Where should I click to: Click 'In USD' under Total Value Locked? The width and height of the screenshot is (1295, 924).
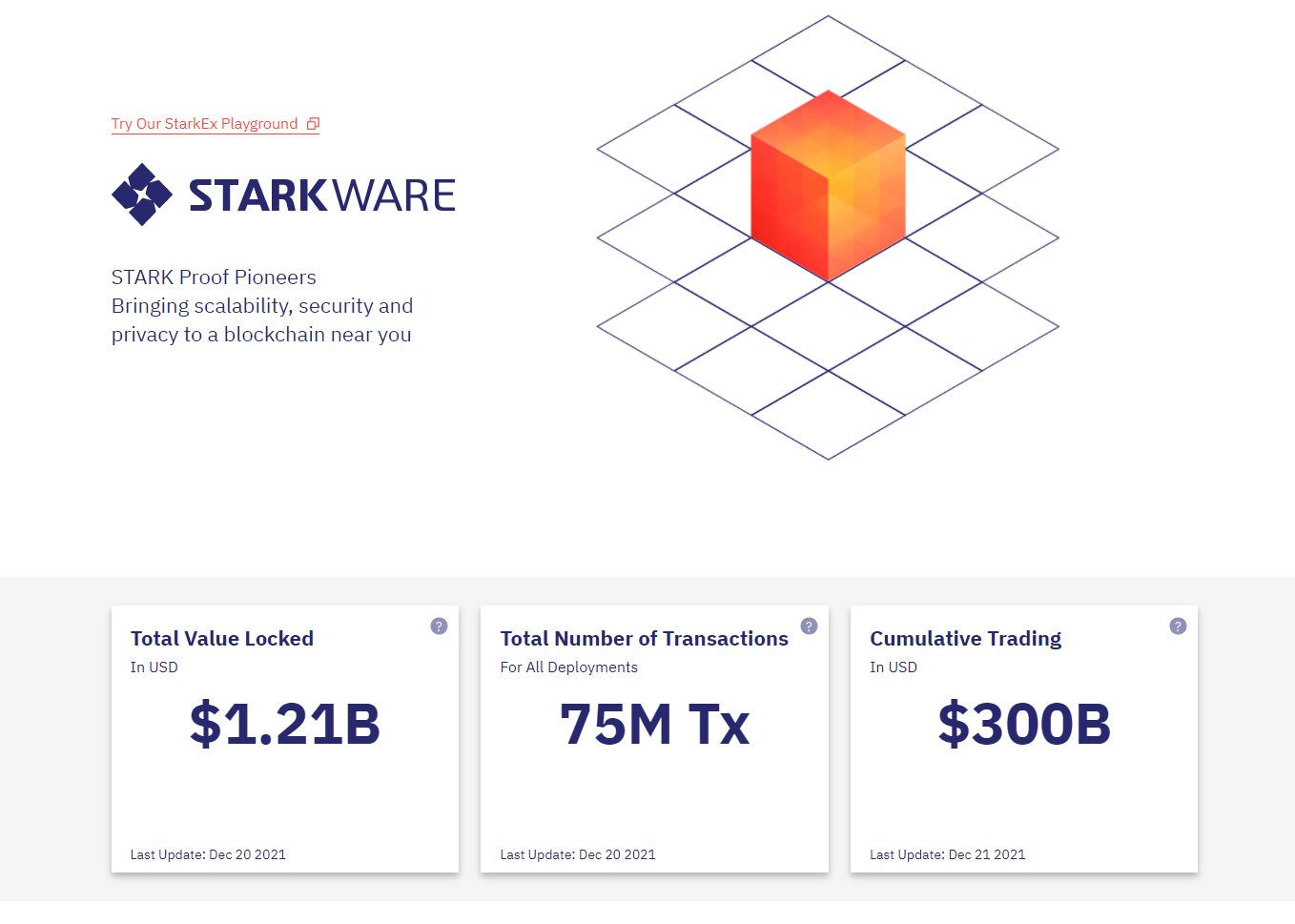tap(154, 667)
